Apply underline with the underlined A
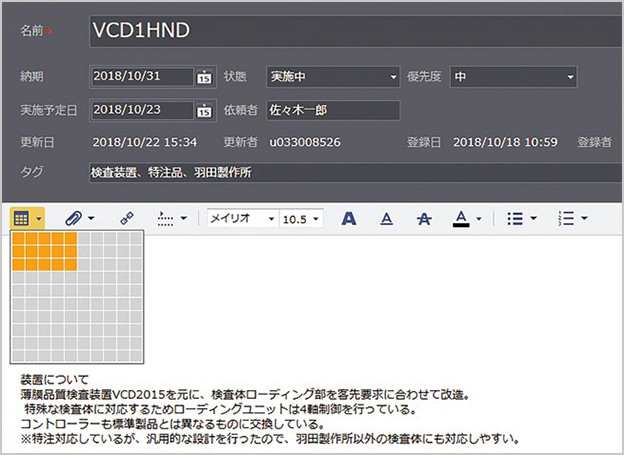This screenshot has height=455, width=624. [386, 217]
